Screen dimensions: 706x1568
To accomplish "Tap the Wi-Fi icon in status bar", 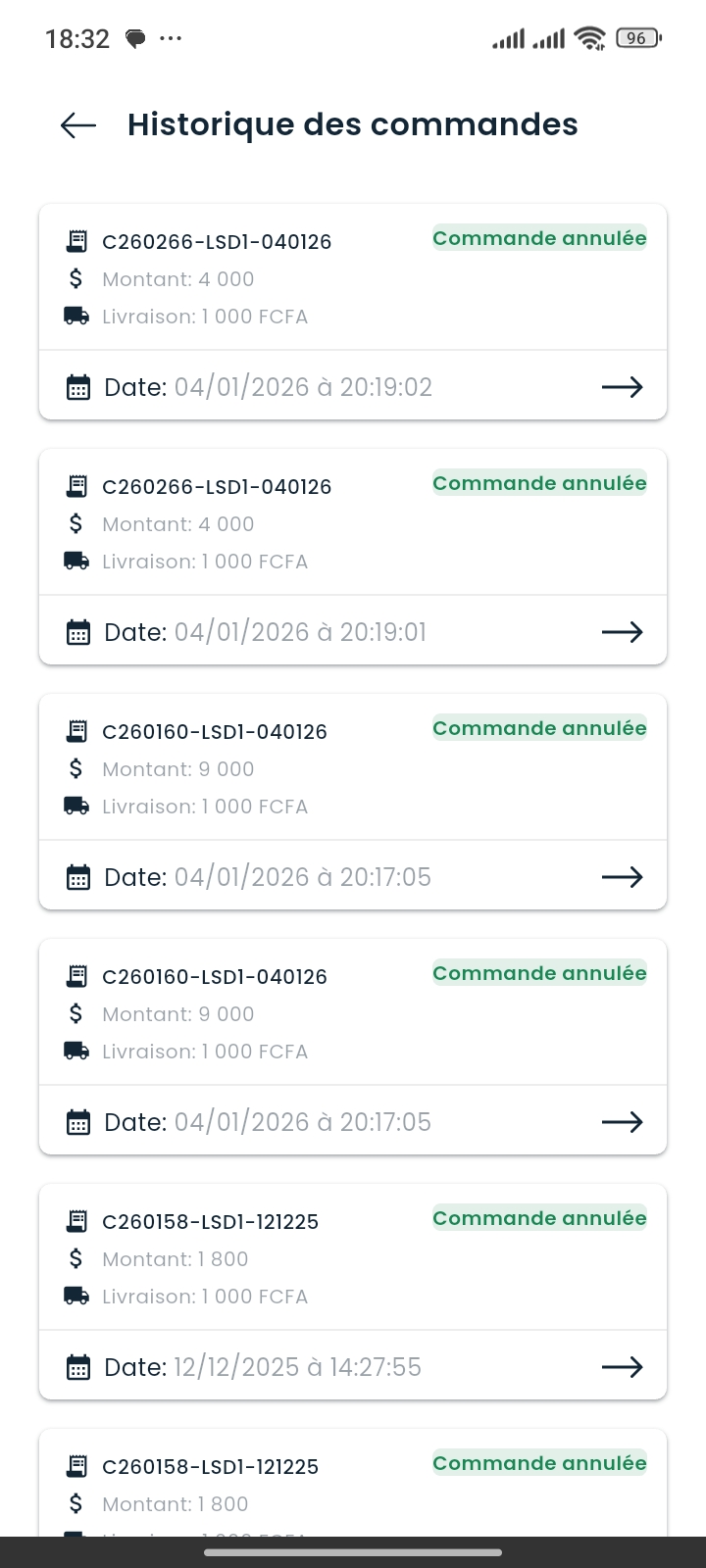I will 590,38.
